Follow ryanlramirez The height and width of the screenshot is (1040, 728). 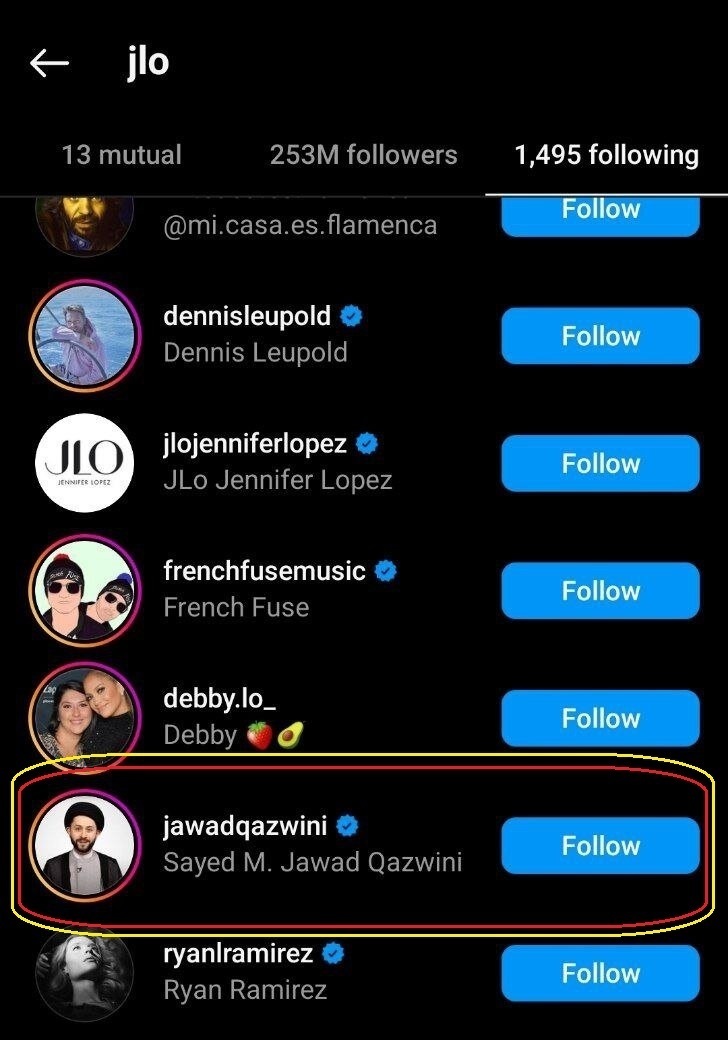click(x=600, y=973)
